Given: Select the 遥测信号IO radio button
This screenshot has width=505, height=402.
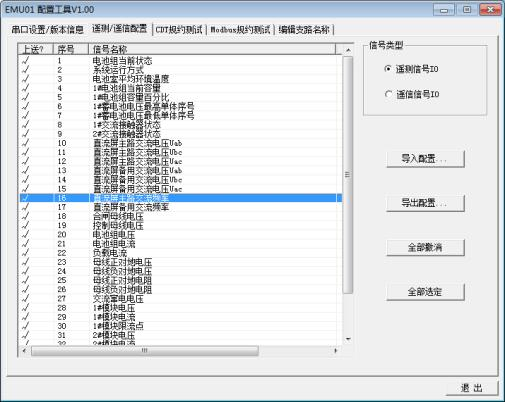Looking at the screenshot, I should (x=388, y=69).
